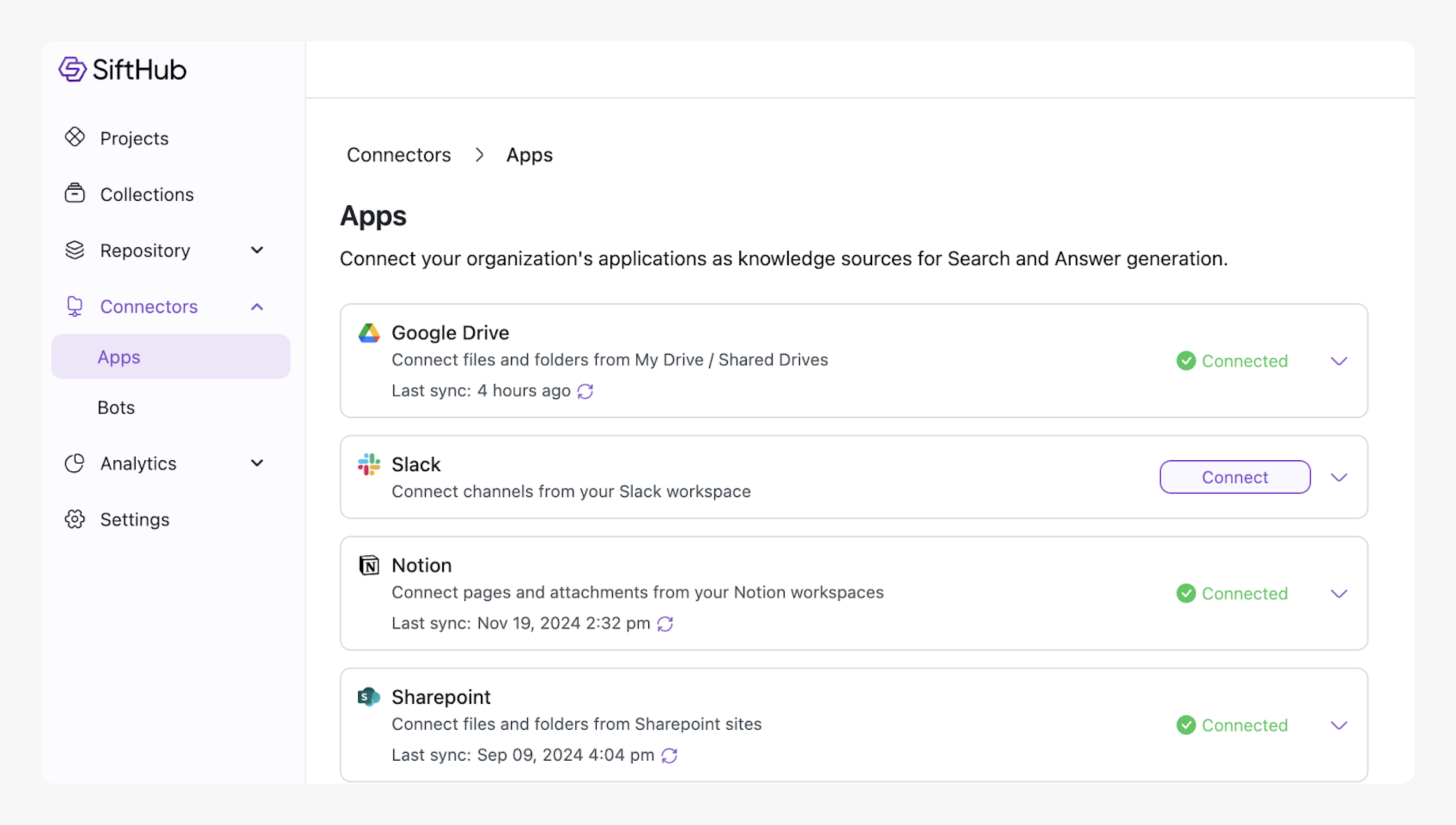Viewport: 1456px width, 825px height.
Task: Open the Bots submenu item
Action: point(116,407)
